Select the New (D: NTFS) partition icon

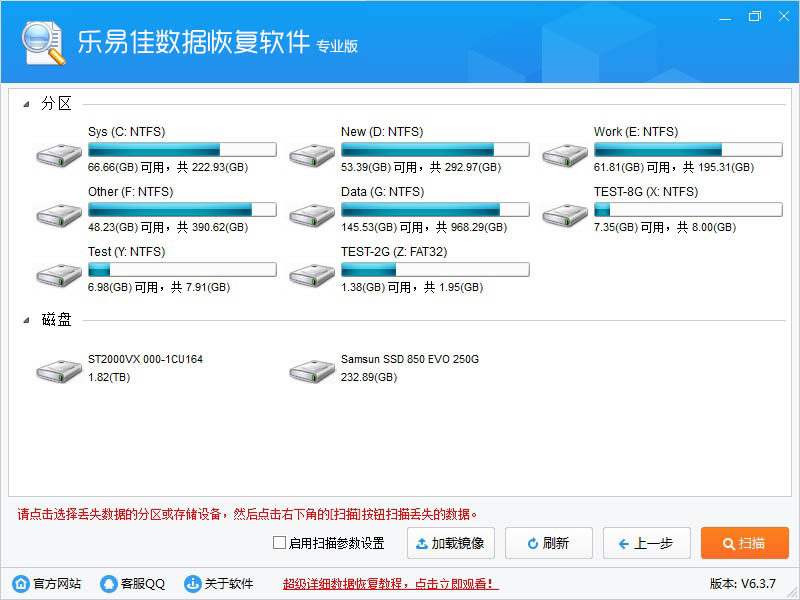[312, 155]
